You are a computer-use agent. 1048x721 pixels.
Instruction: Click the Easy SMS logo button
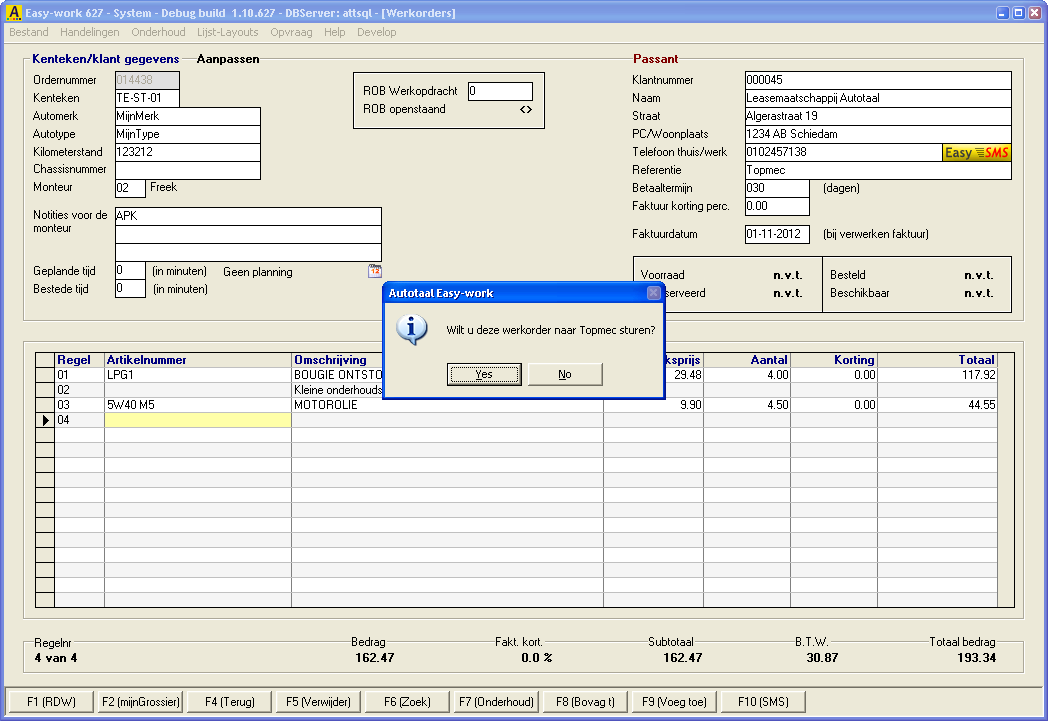(x=977, y=152)
